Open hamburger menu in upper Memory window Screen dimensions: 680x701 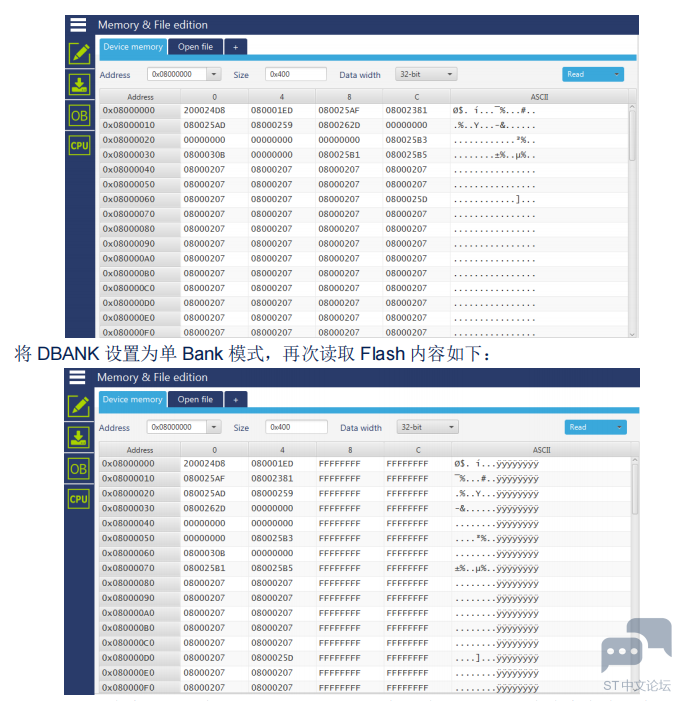pos(78,25)
